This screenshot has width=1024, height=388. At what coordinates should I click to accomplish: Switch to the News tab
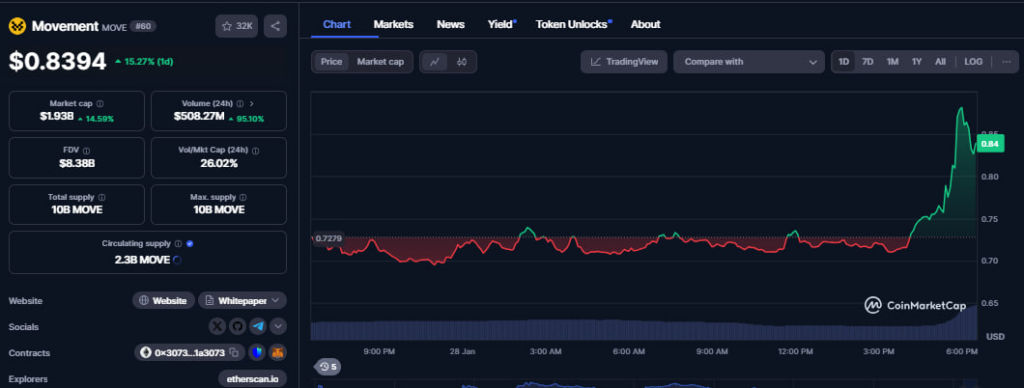click(451, 24)
